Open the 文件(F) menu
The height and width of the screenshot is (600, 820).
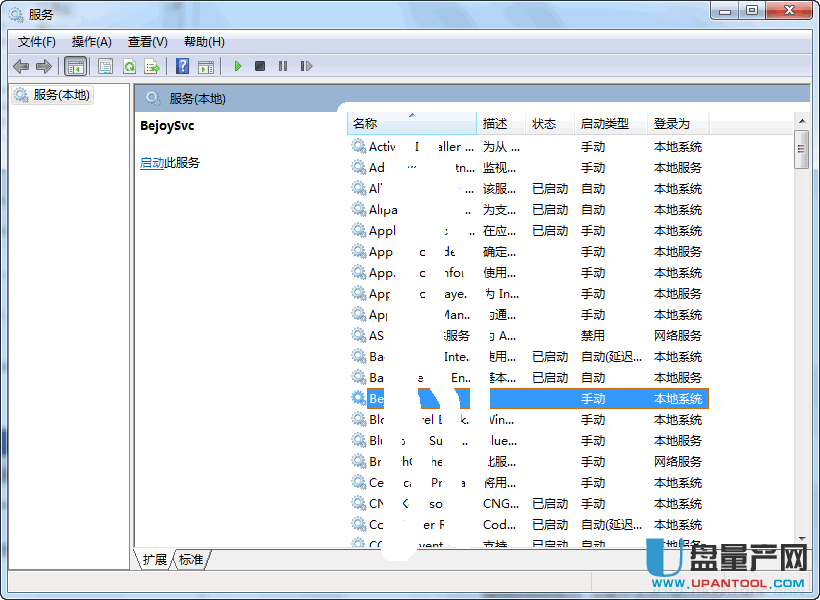(37, 41)
